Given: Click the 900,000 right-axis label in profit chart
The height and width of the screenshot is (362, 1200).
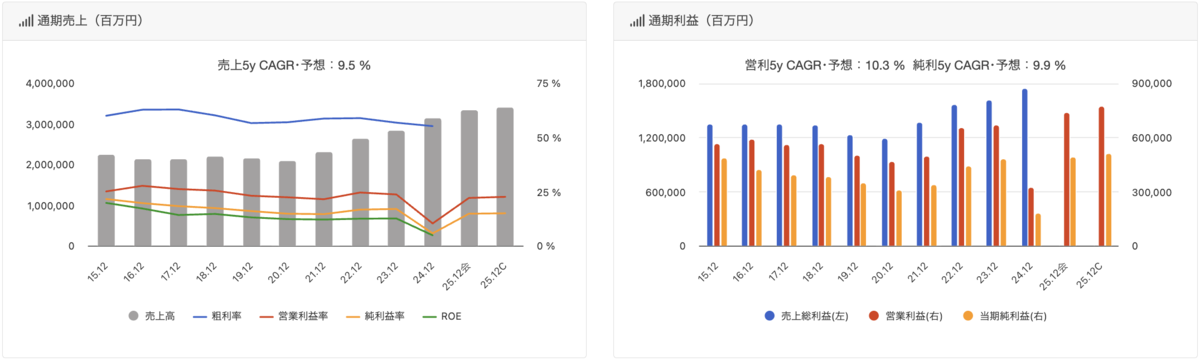Looking at the screenshot, I should pyautogui.click(x=1151, y=84).
